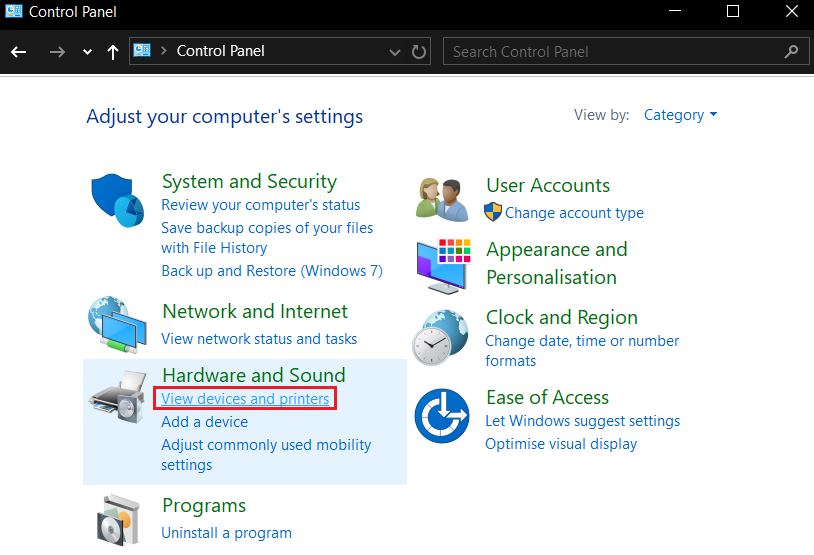814x555 pixels.
Task: Click View devices and printers link
Action: tap(245, 398)
